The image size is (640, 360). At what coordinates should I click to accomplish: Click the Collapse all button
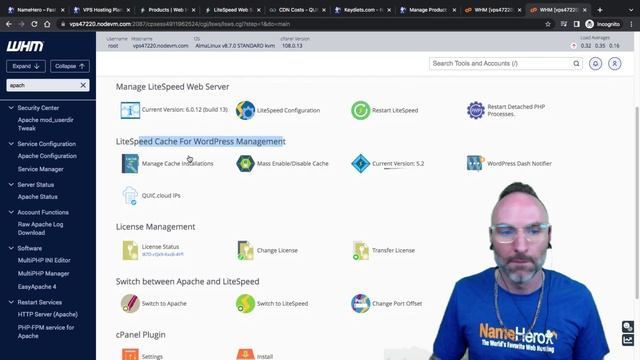(x=70, y=66)
